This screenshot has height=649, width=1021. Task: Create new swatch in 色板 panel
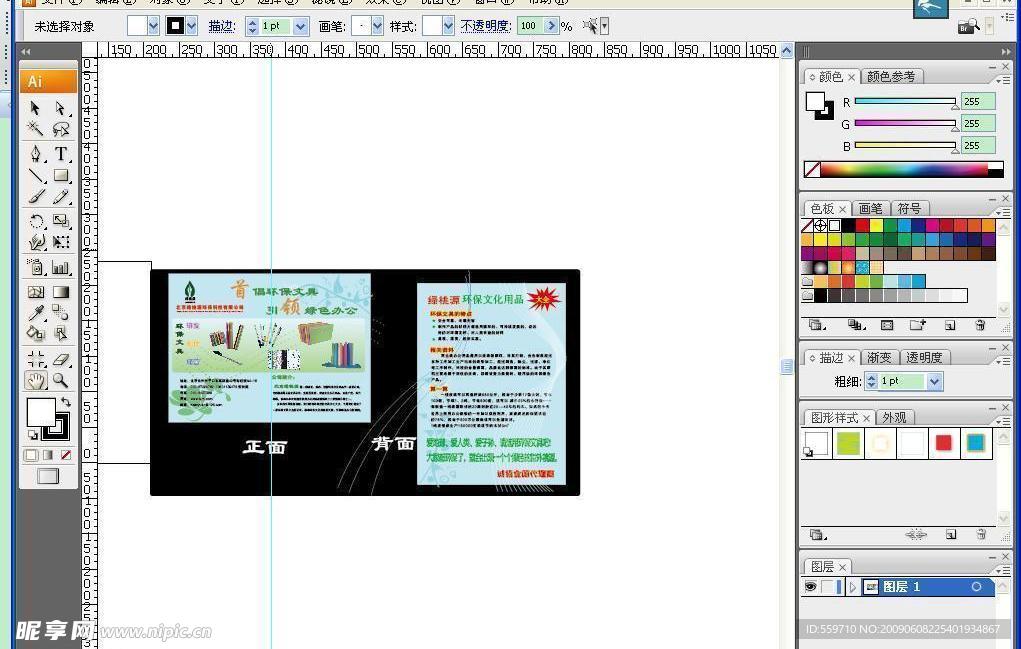pos(949,325)
